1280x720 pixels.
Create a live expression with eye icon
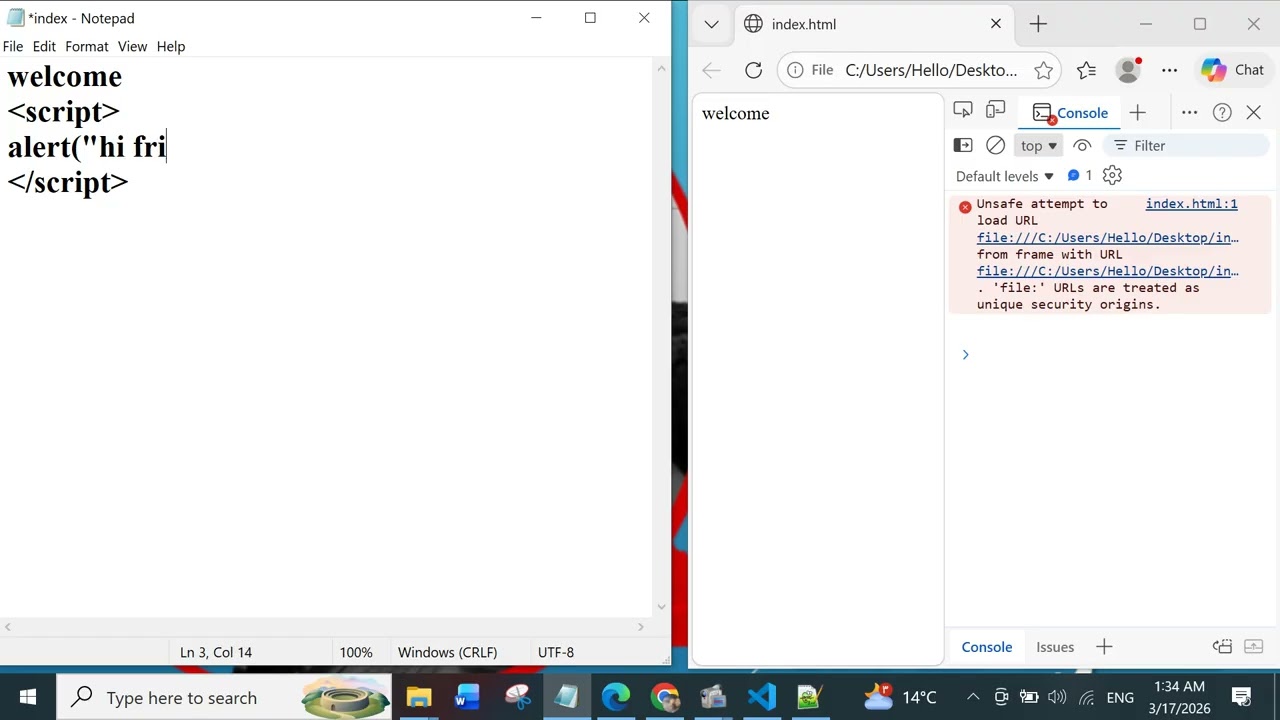[x=1082, y=146]
